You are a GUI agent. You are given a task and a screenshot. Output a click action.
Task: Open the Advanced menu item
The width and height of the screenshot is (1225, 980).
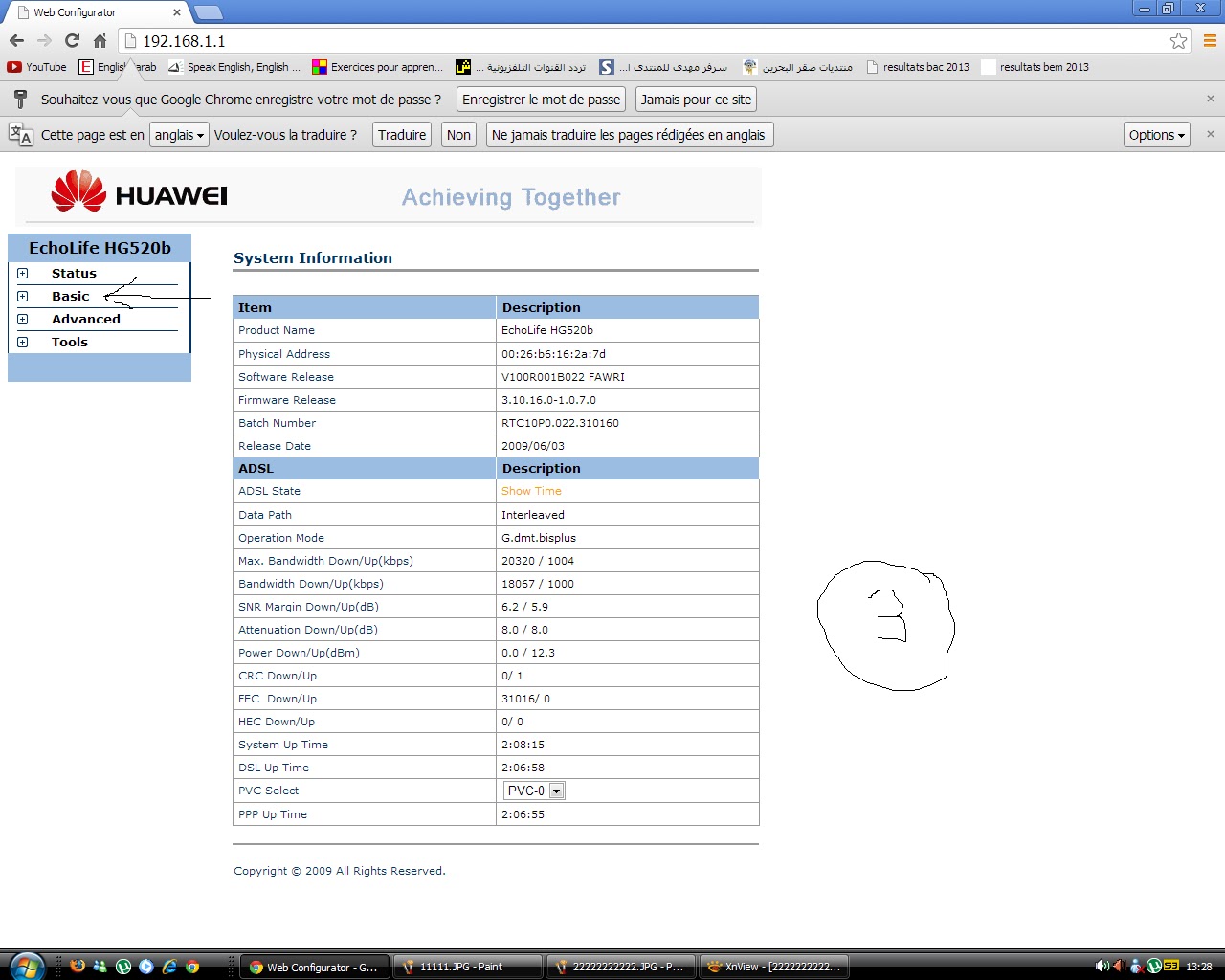(86, 319)
